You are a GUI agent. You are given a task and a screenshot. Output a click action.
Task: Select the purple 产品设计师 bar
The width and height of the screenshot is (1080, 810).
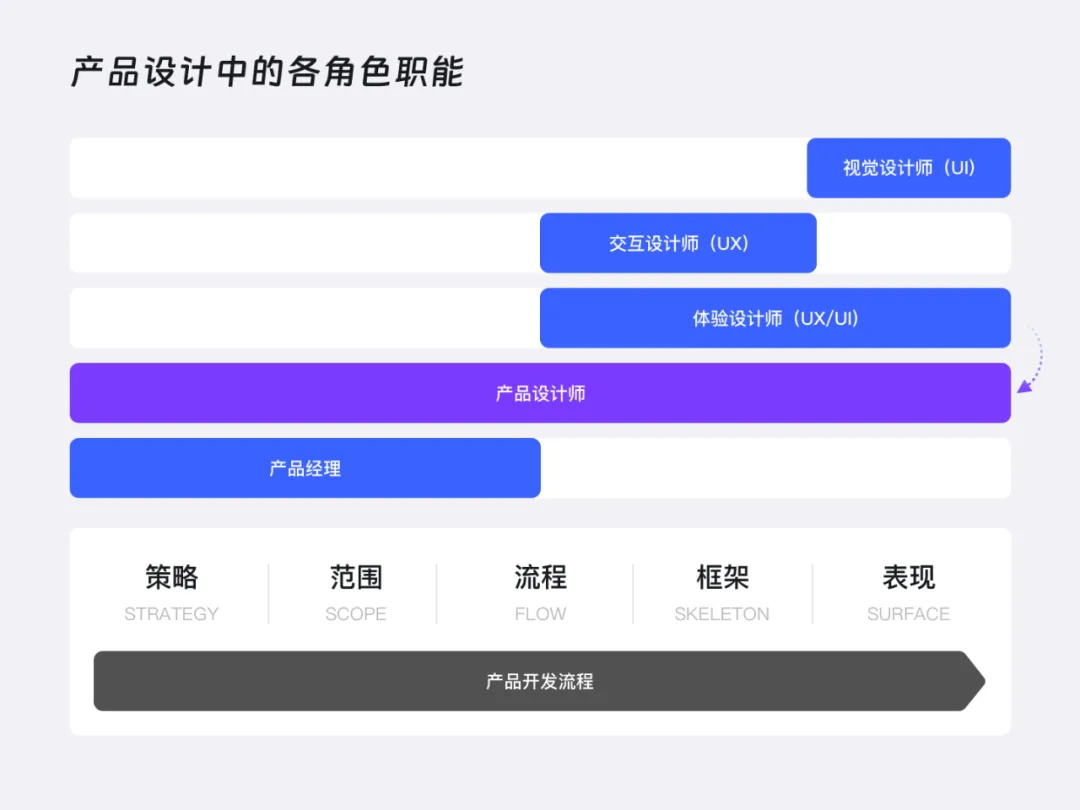(540, 393)
